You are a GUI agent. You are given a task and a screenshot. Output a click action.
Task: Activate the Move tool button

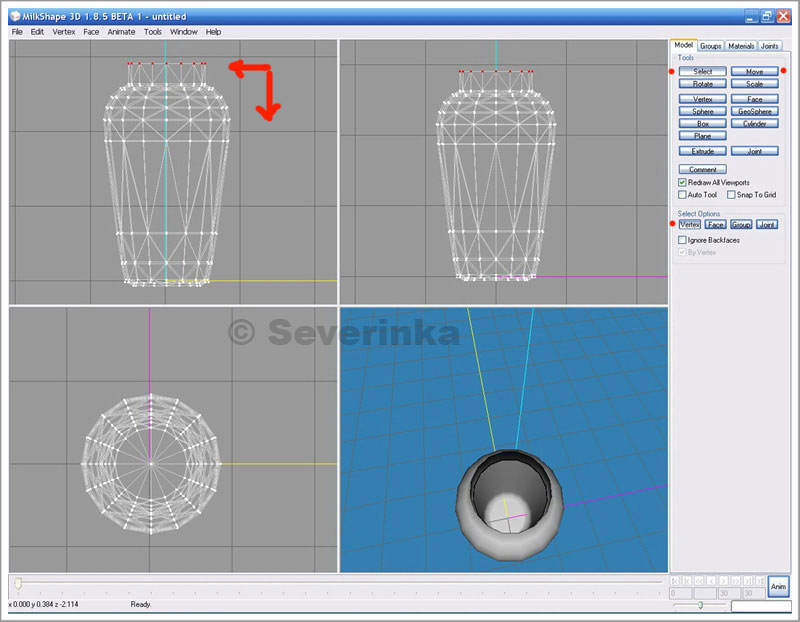(755, 71)
